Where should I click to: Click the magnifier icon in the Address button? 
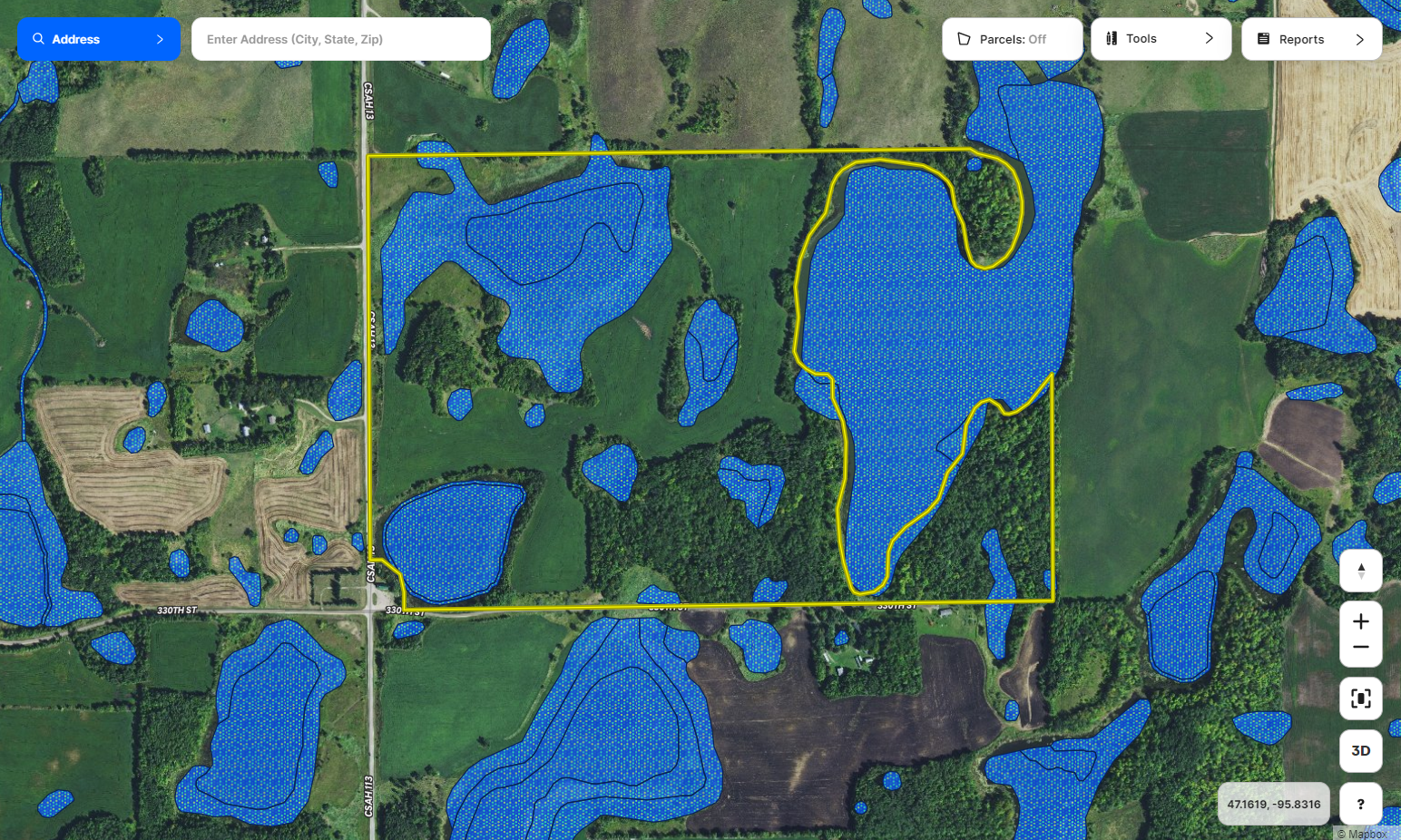click(x=38, y=39)
